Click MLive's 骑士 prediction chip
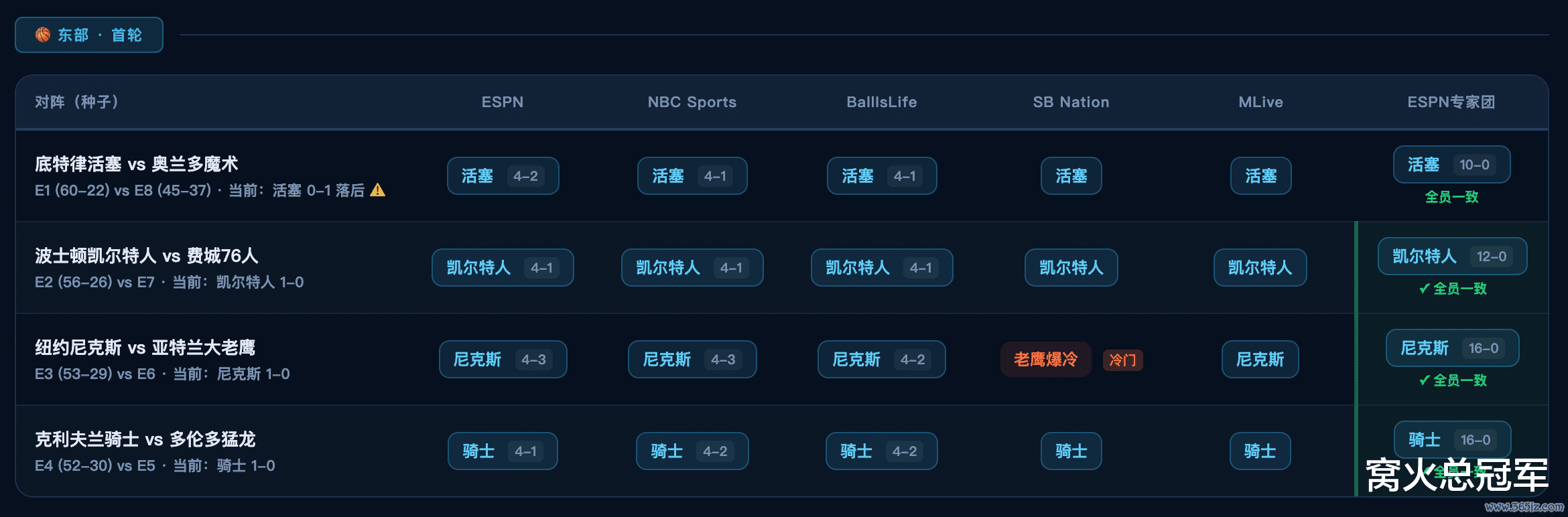This screenshot has height=517, width=1568. (x=1260, y=451)
